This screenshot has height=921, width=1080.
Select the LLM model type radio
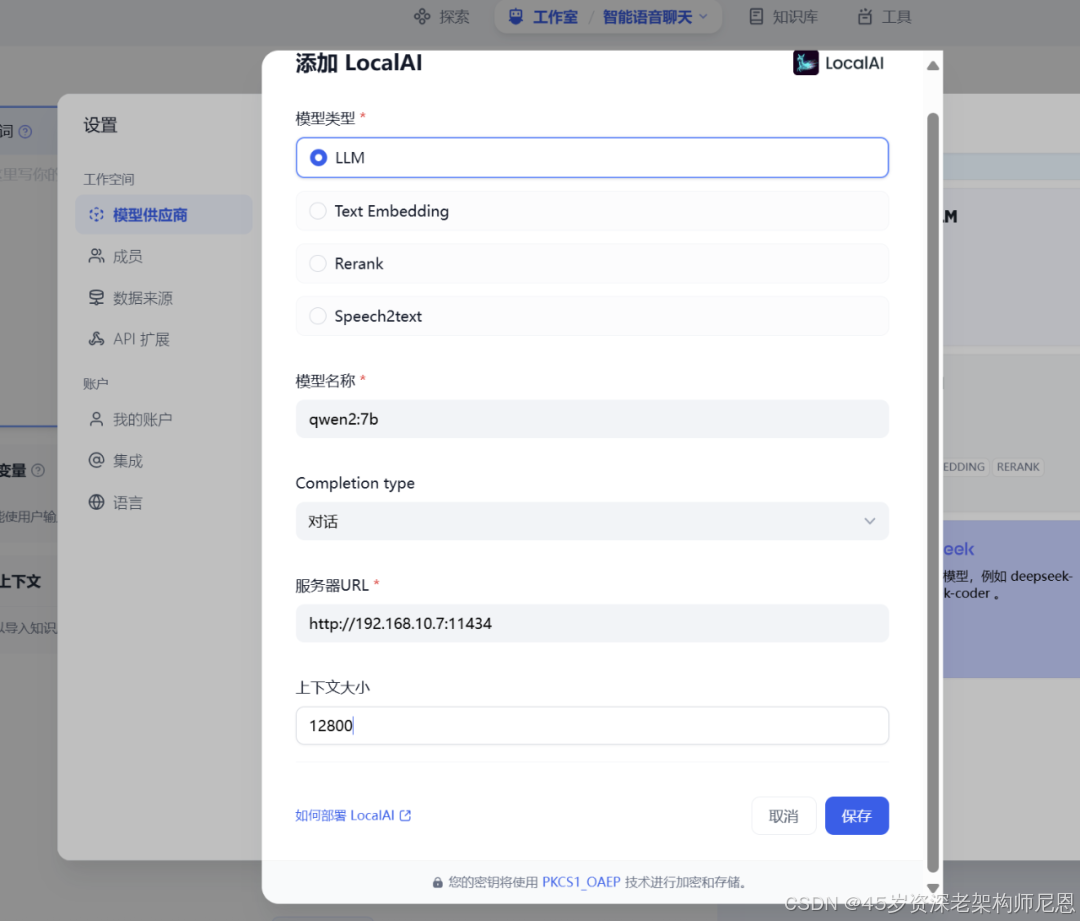(x=592, y=158)
